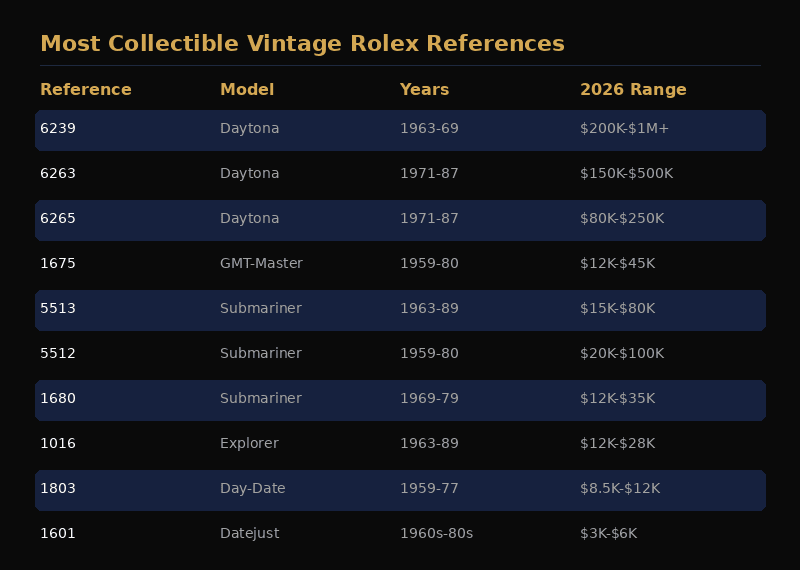Viewport: 800px width, 570px height.
Task: Click years 1963-89 in the 1016 row
Action: click(429, 443)
